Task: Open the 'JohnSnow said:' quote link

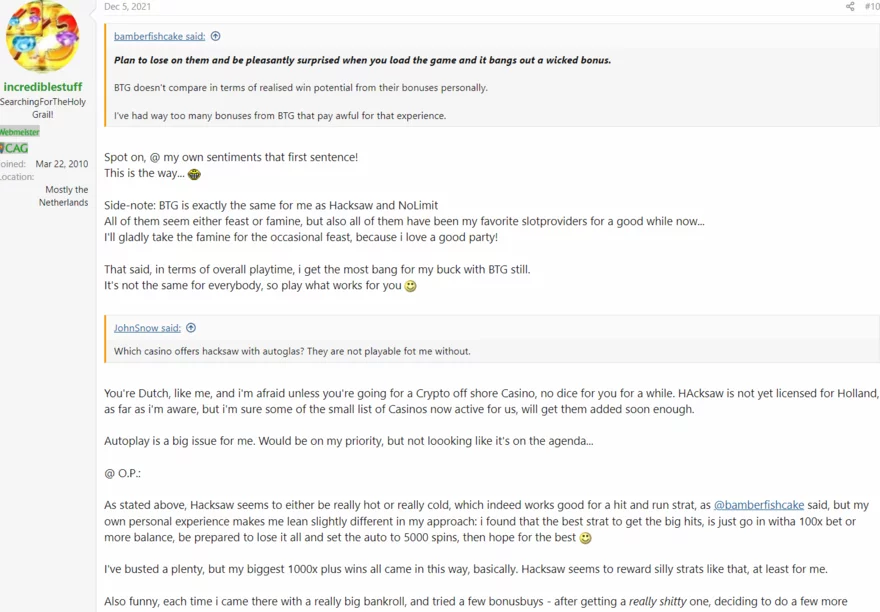Action: [147, 328]
